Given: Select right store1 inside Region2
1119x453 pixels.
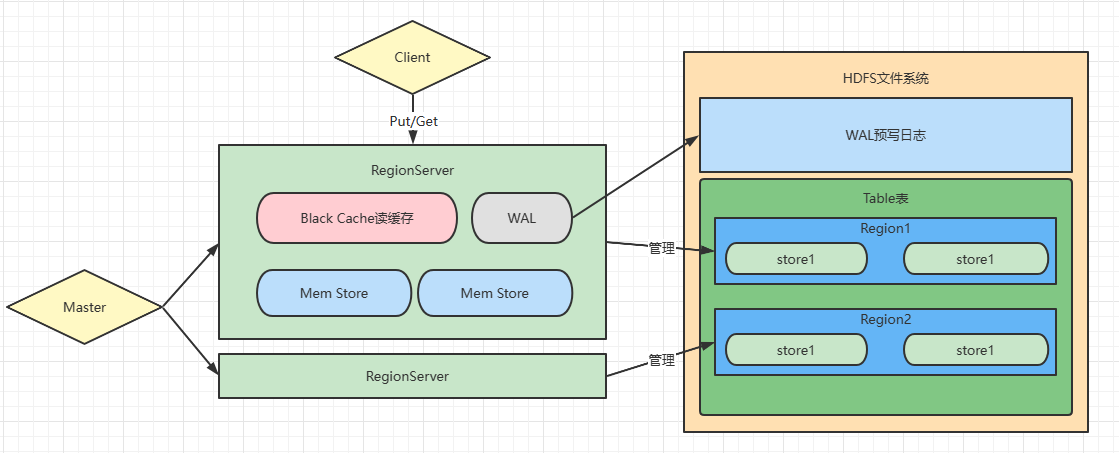Looking at the screenshot, I should click(x=976, y=350).
